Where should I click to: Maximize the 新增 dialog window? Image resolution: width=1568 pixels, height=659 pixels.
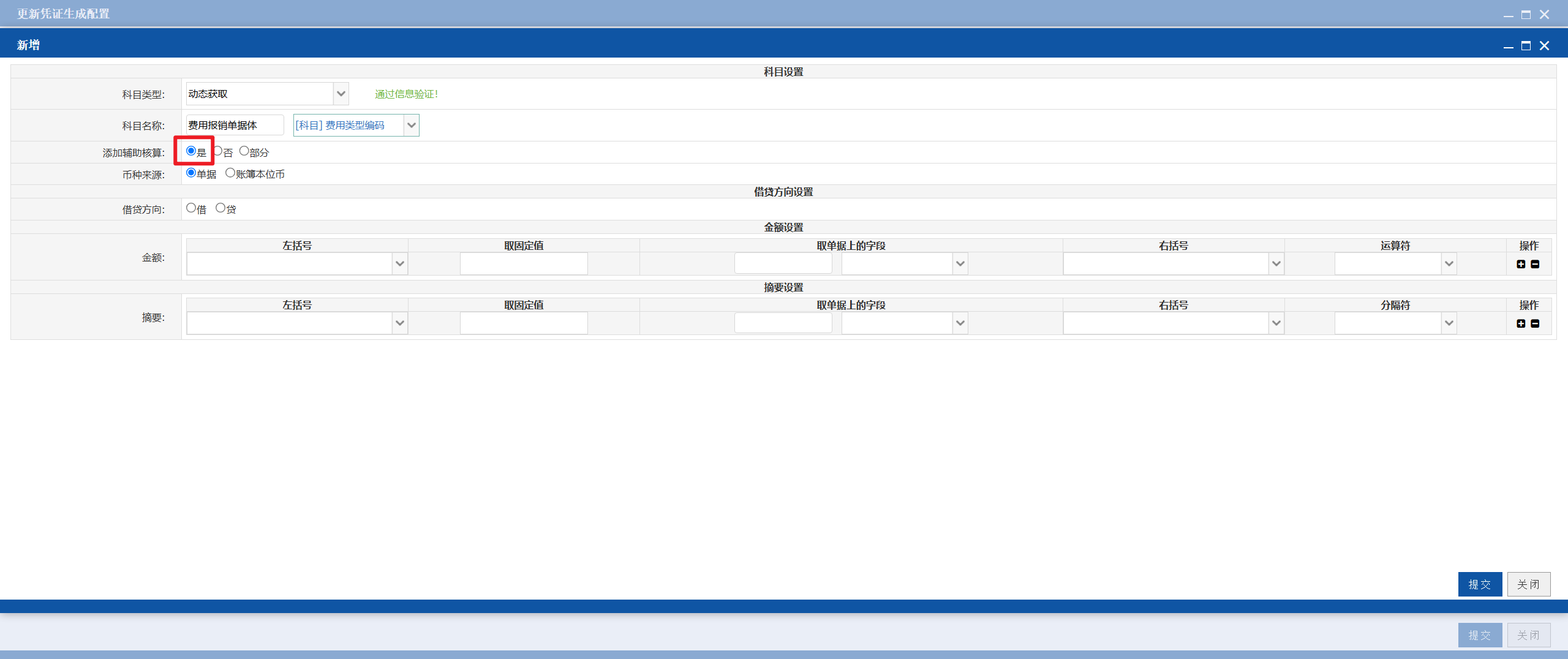coord(1526,45)
